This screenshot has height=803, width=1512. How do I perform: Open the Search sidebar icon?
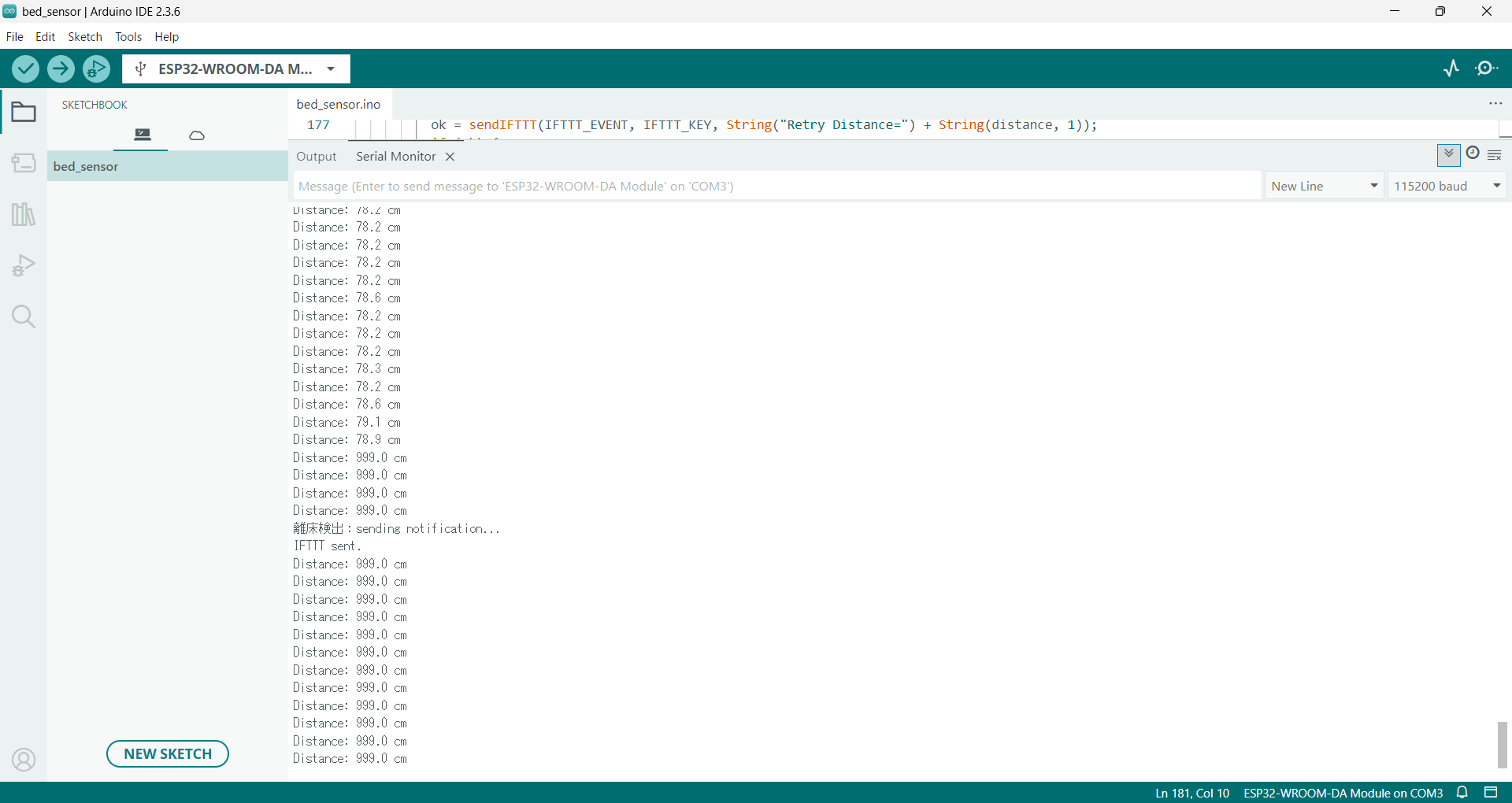[24, 316]
